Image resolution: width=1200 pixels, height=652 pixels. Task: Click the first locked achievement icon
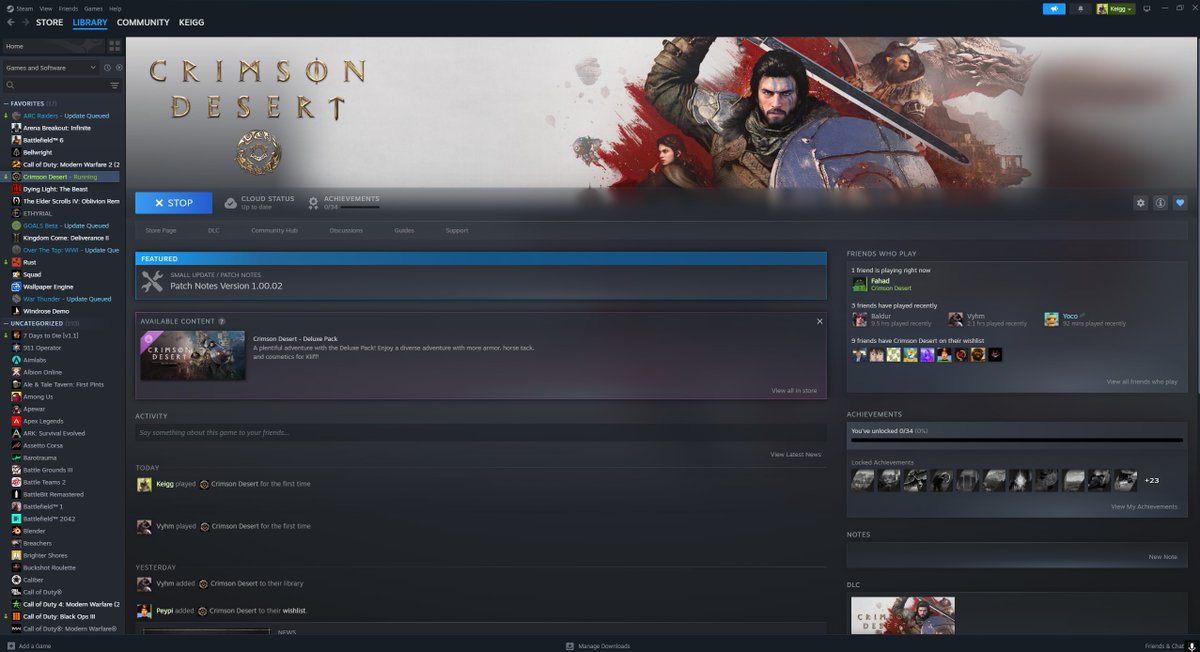[862, 480]
